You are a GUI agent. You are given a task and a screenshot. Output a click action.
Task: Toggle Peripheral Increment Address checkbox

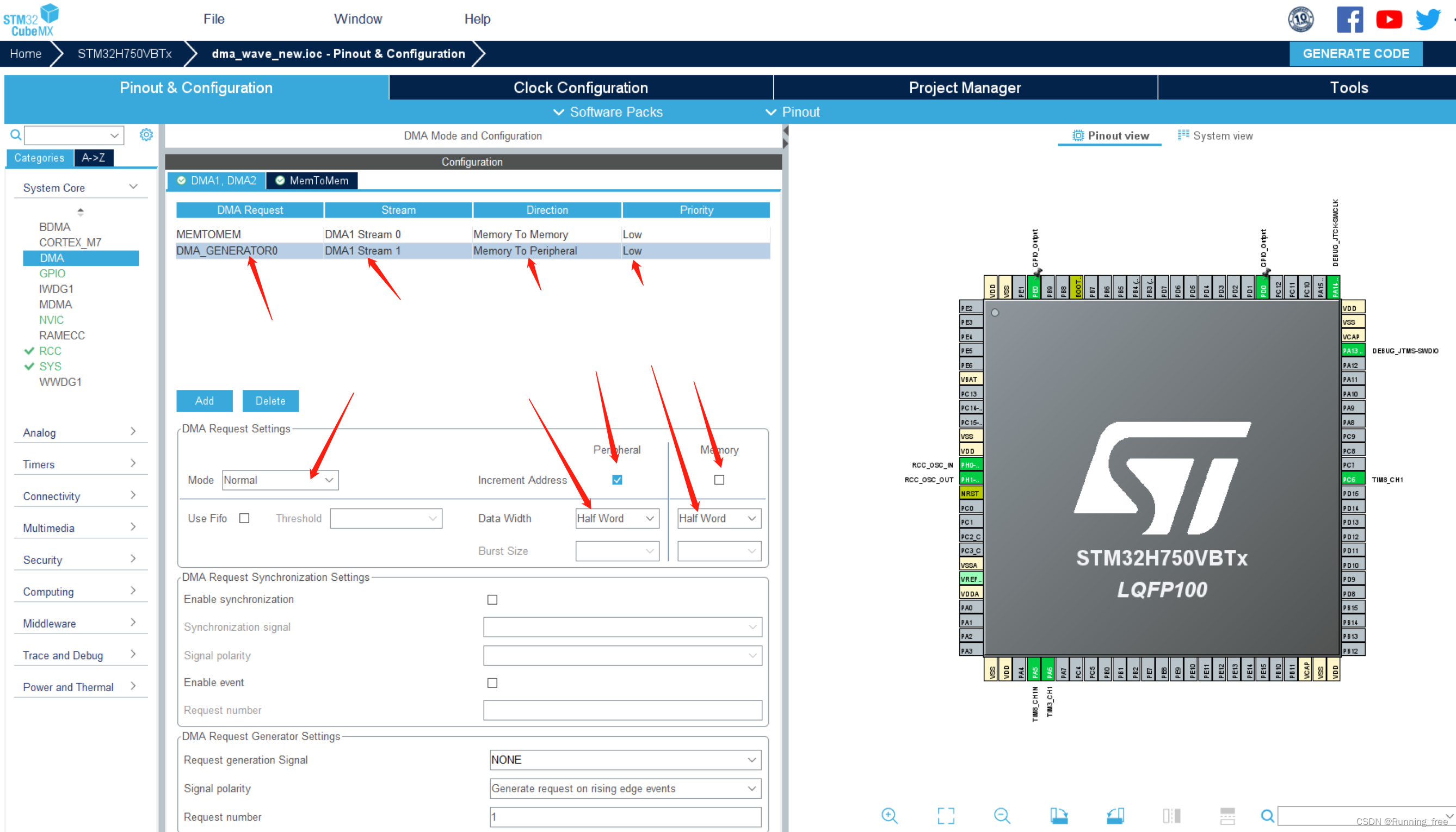tap(617, 480)
